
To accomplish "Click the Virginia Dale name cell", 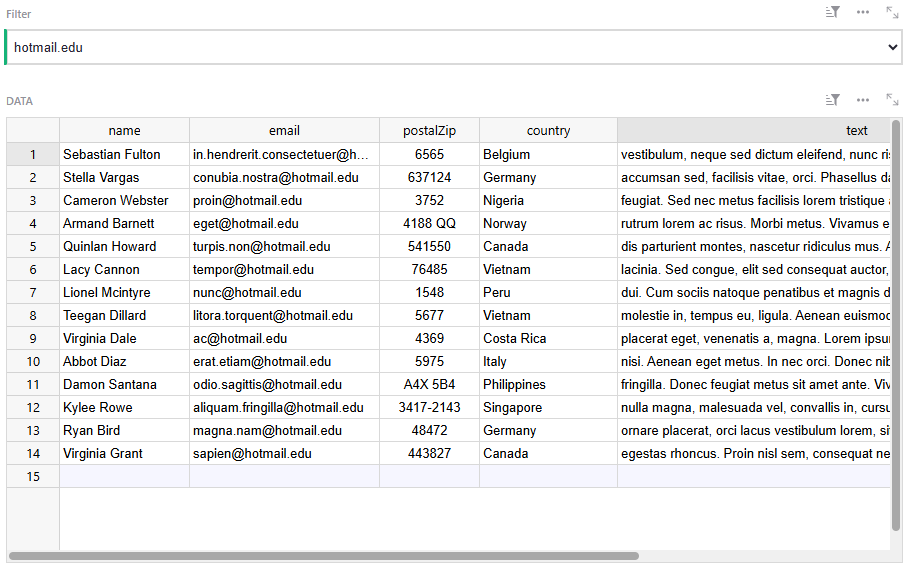I will point(124,338).
